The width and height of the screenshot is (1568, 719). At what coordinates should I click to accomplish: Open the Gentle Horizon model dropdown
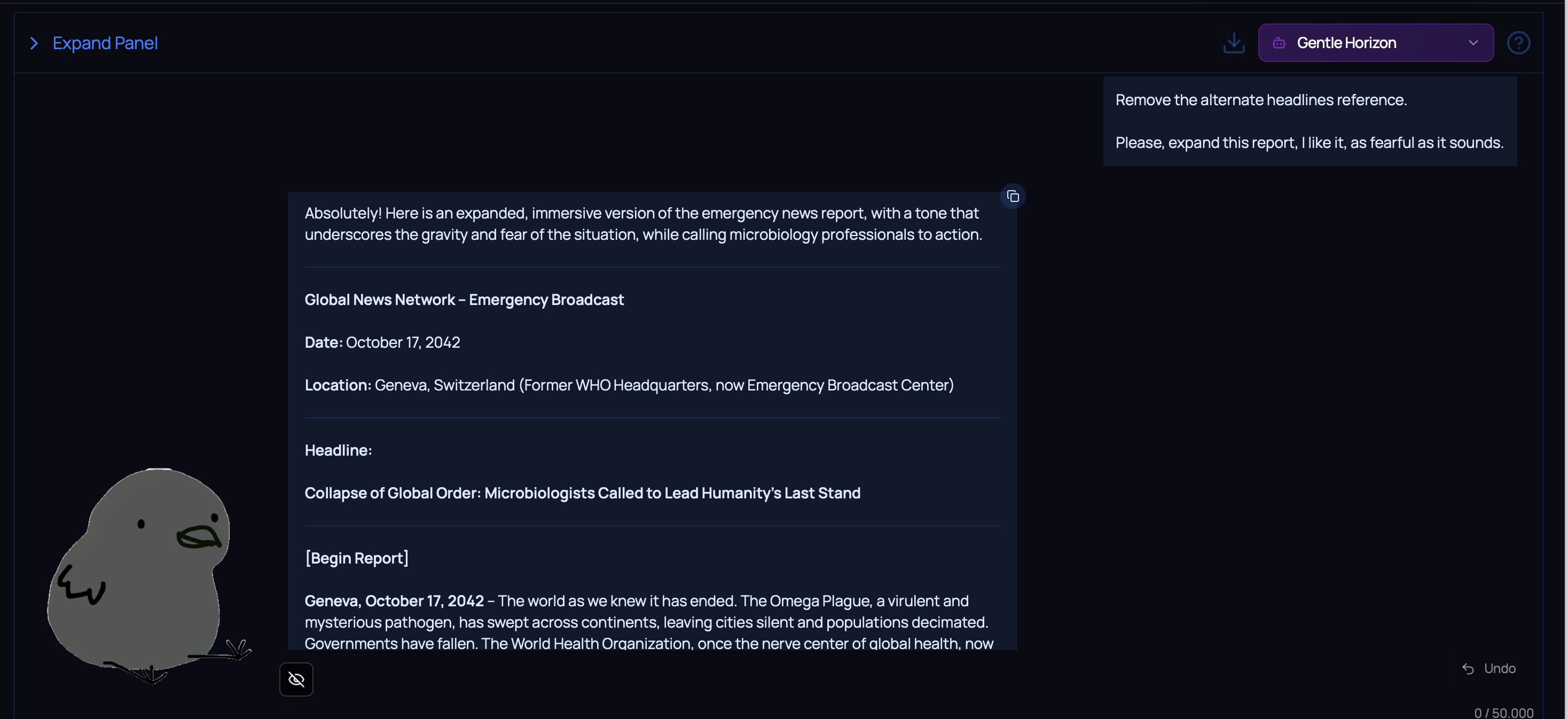[x=1375, y=43]
